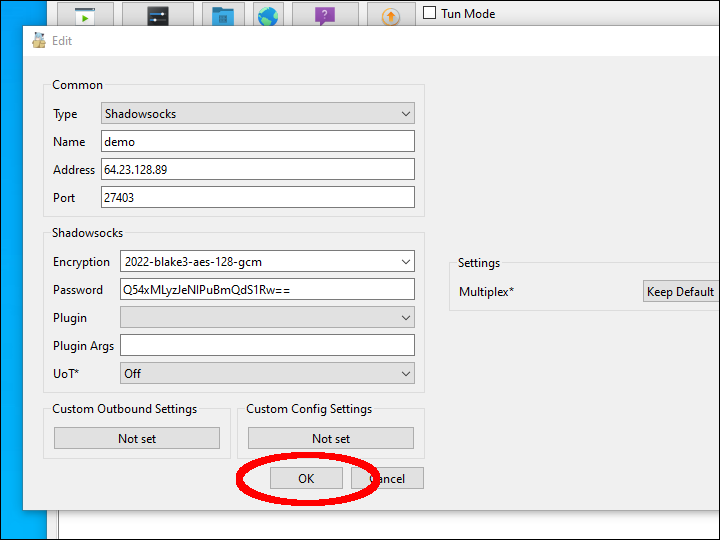Click the empty Plugin Args field
The image size is (720, 540).
(267, 345)
